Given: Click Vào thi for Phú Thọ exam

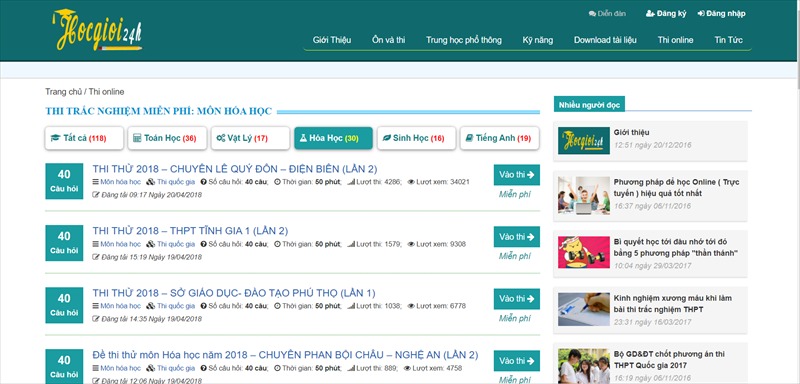Looking at the screenshot, I should tap(516, 299).
